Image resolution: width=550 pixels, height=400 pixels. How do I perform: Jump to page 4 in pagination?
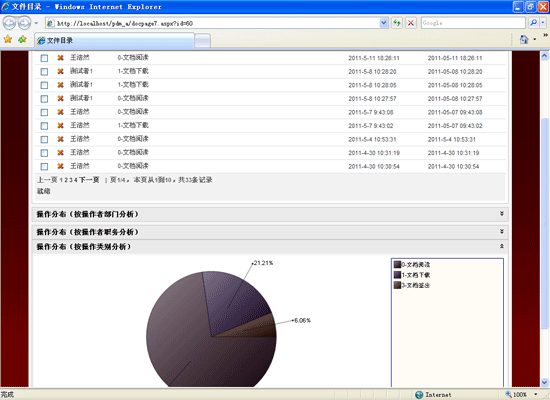(x=75, y=180)
